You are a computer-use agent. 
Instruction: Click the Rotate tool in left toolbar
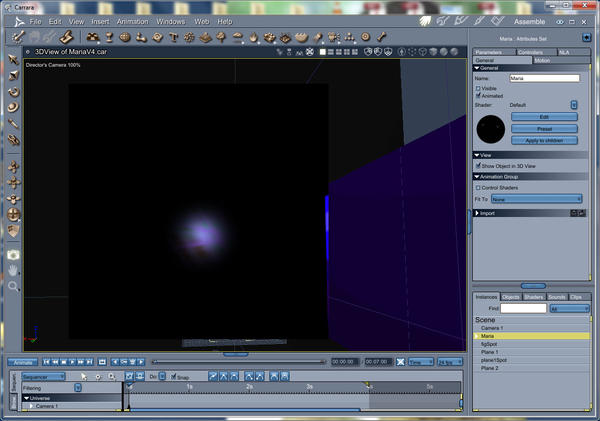(x=13, y=91)
